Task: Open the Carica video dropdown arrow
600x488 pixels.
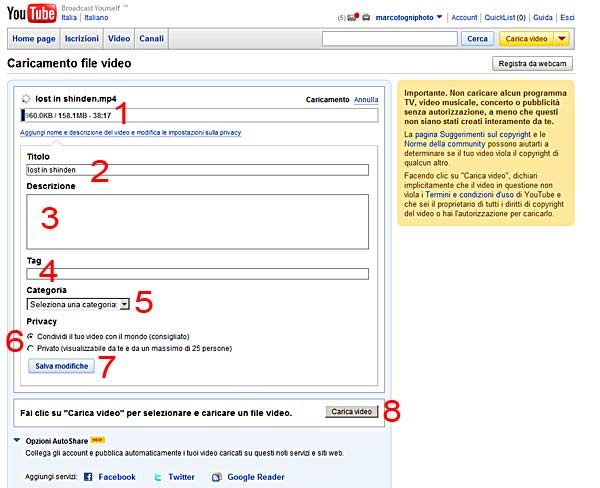Action: pos(561,39)
